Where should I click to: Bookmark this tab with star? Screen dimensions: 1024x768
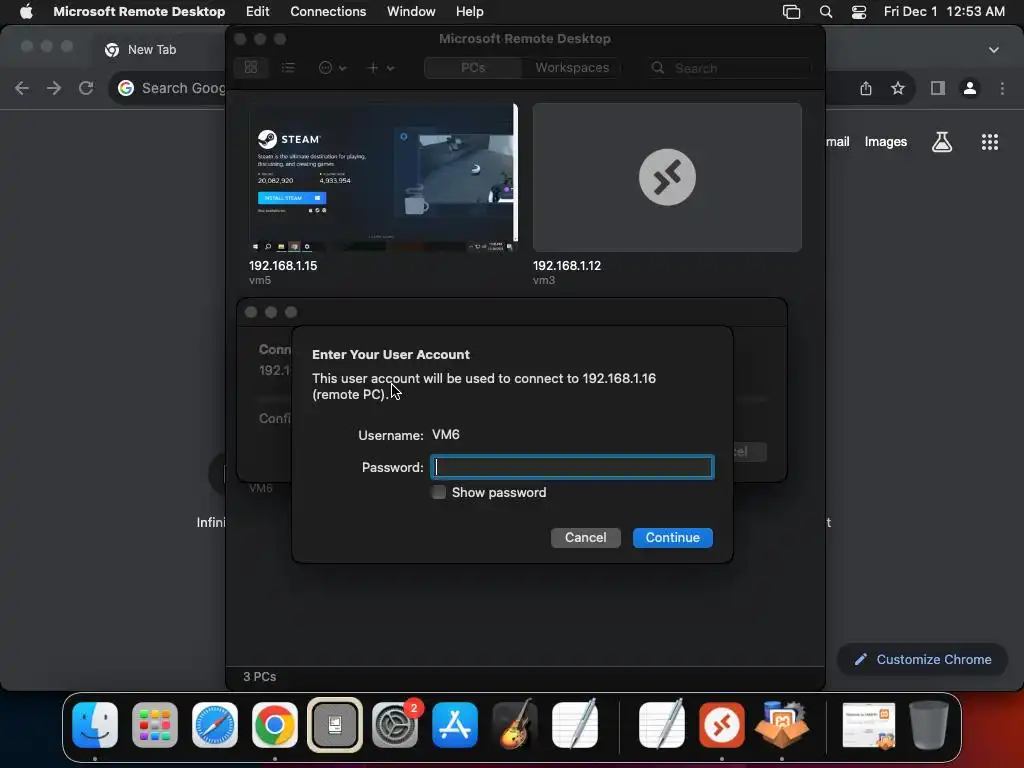click(x=898, y=88)
